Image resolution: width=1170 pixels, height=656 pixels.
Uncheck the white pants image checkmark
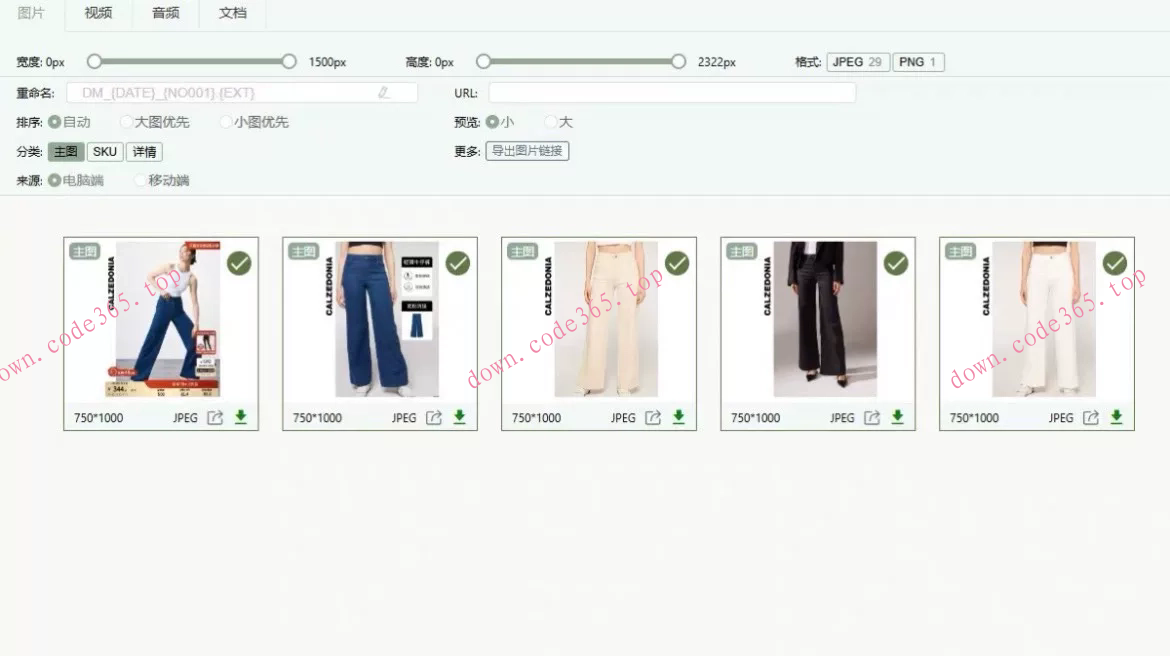(1115, 263)
